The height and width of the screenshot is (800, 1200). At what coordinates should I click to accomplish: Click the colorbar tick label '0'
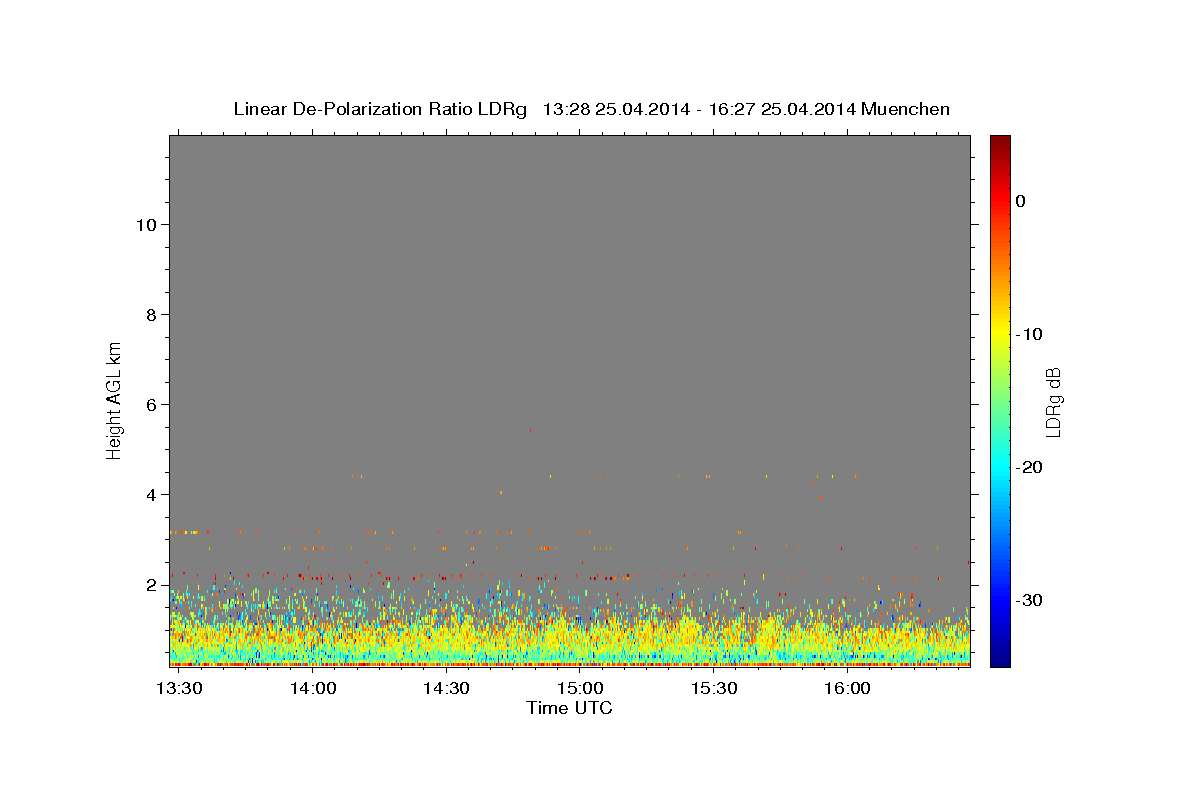pos(1020,201)
